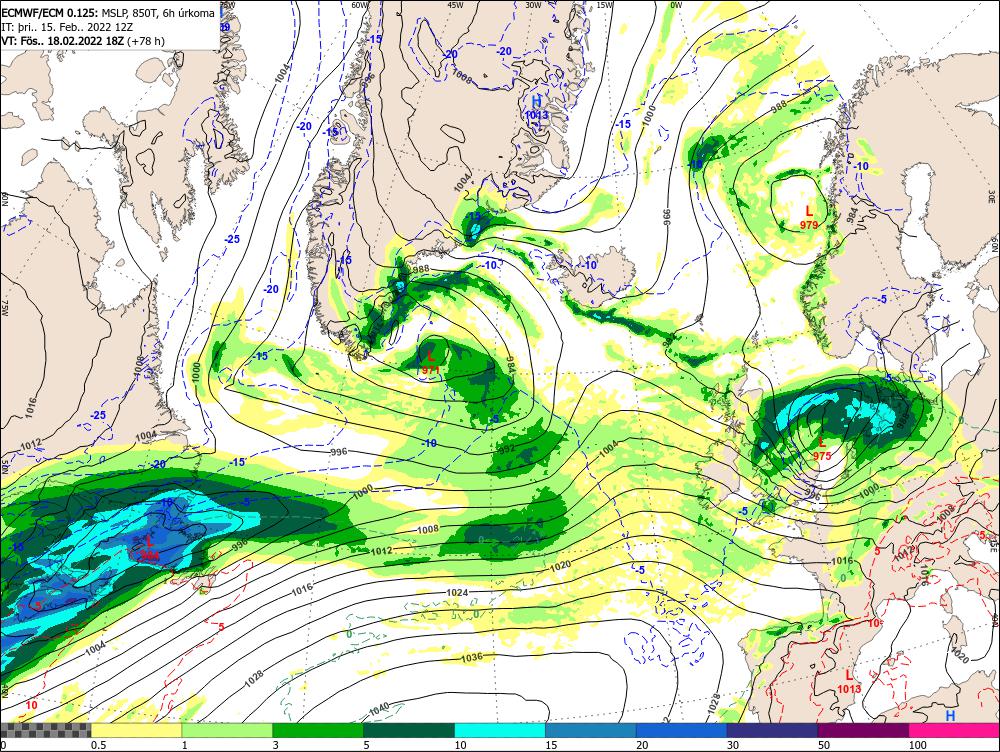The width and height of the screenshot is (1000, 752).
Task: Click the high pressure marker 'H 1013' over Greenland
Action: point(536,108)
